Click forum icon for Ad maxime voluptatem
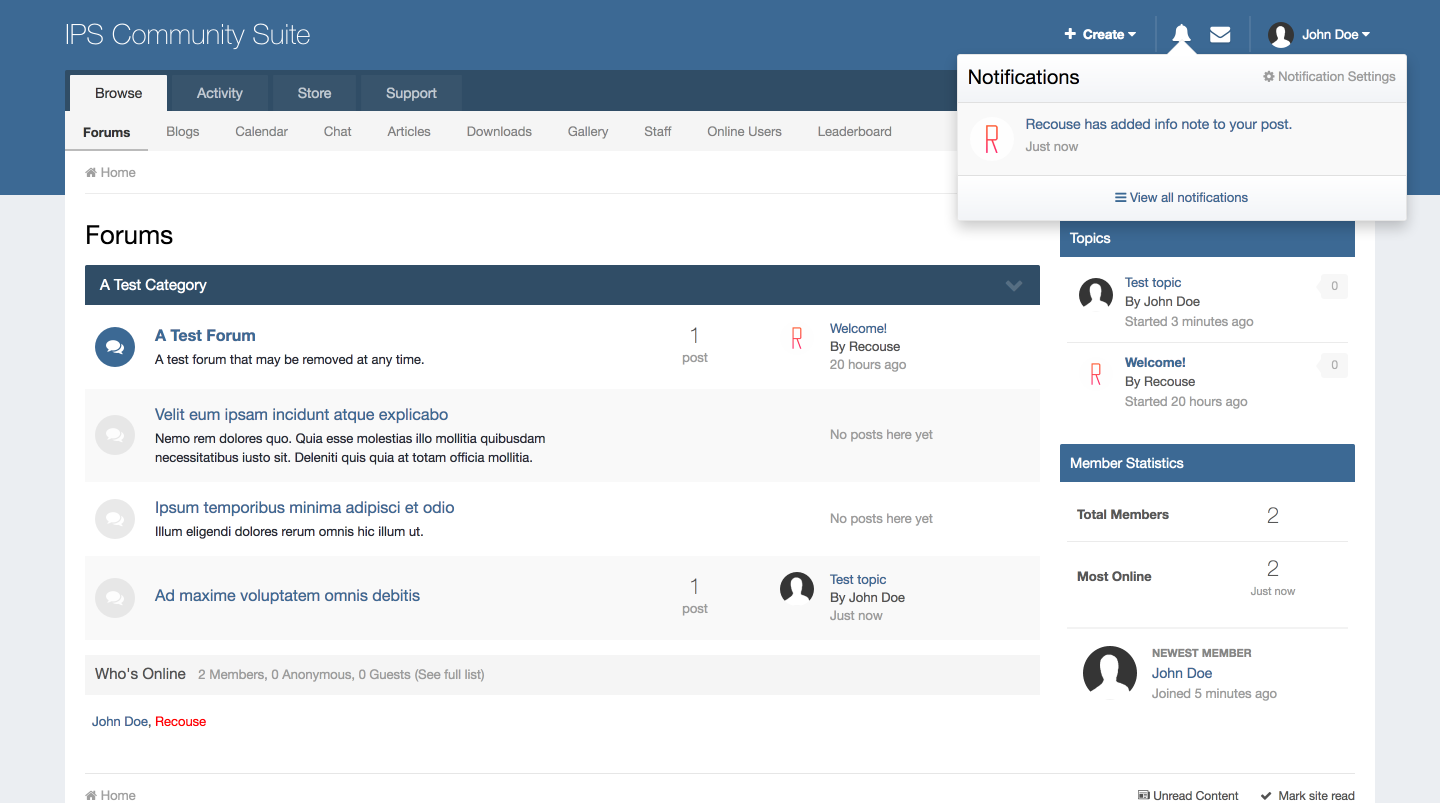1440x803 pixels. 115,598
